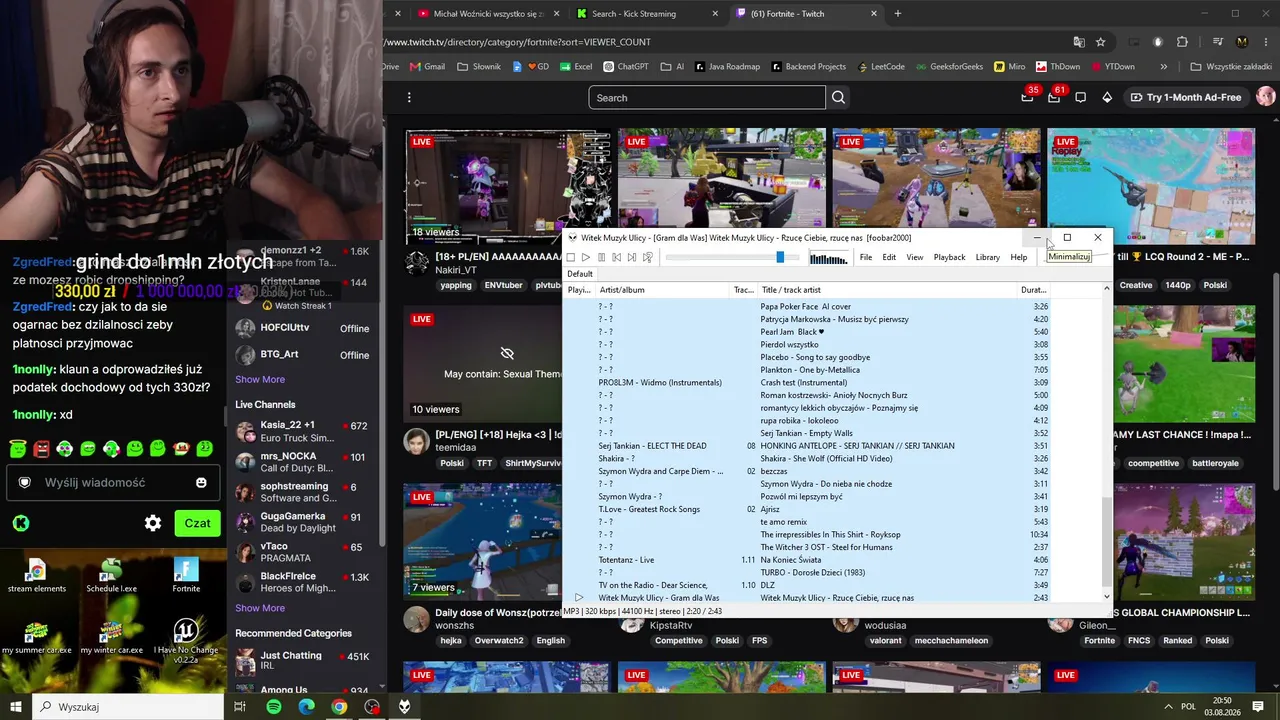Screen dimensions: 1280x720
Task: Open the Google Translate page icon
Action: pos(1079,42)
